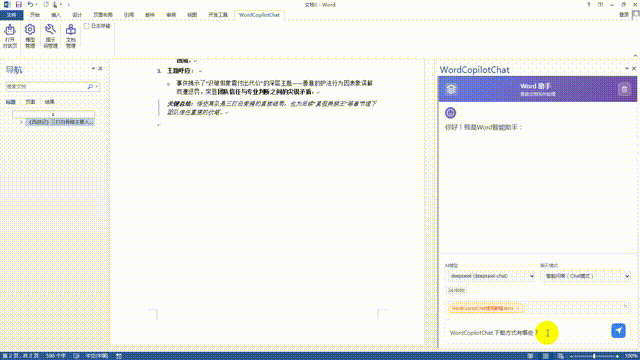Open the 聊天模式 智能问答 dropdown

coord(585,276)
